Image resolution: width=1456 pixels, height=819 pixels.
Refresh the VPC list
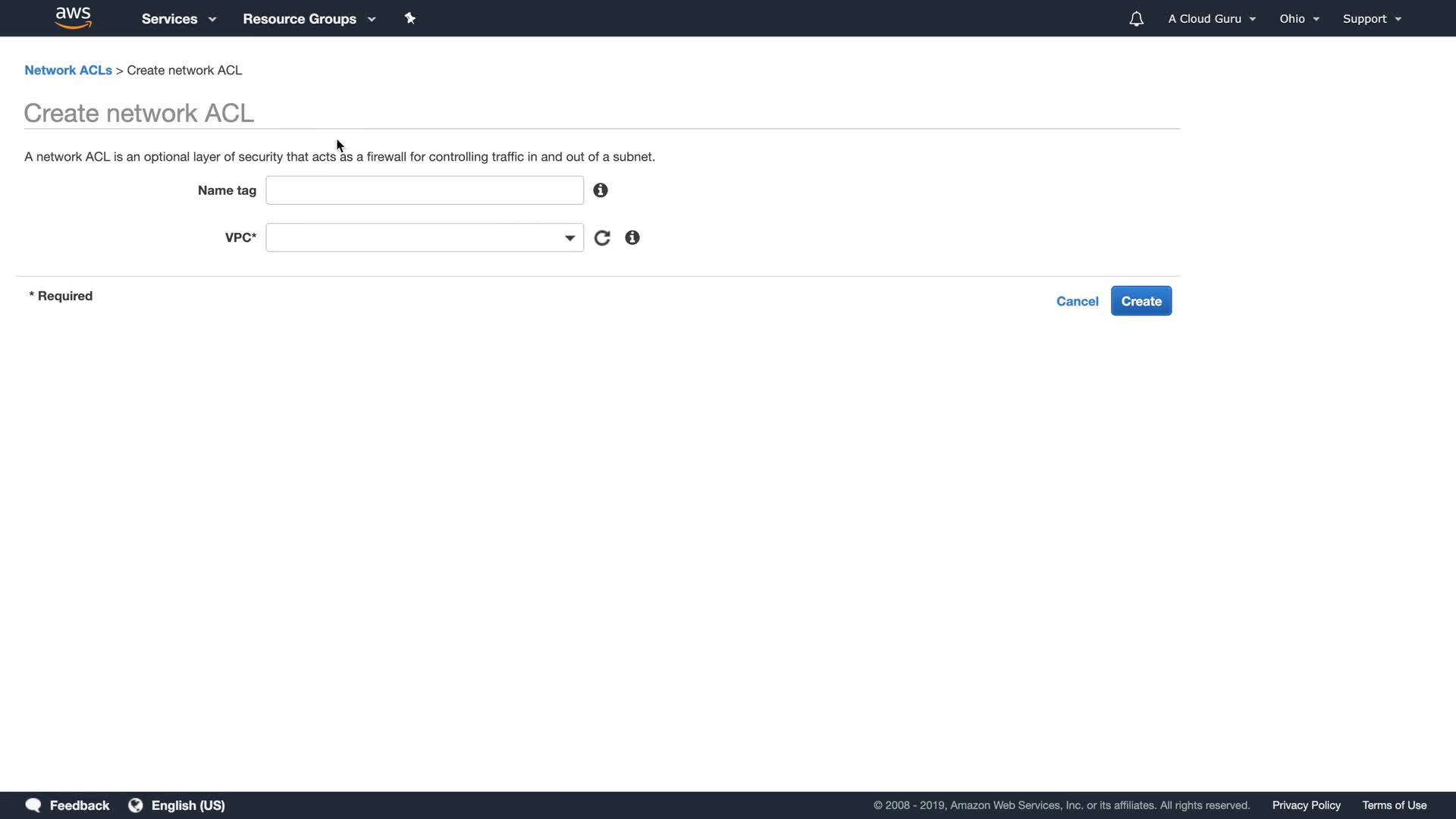[x=602, y=238]
